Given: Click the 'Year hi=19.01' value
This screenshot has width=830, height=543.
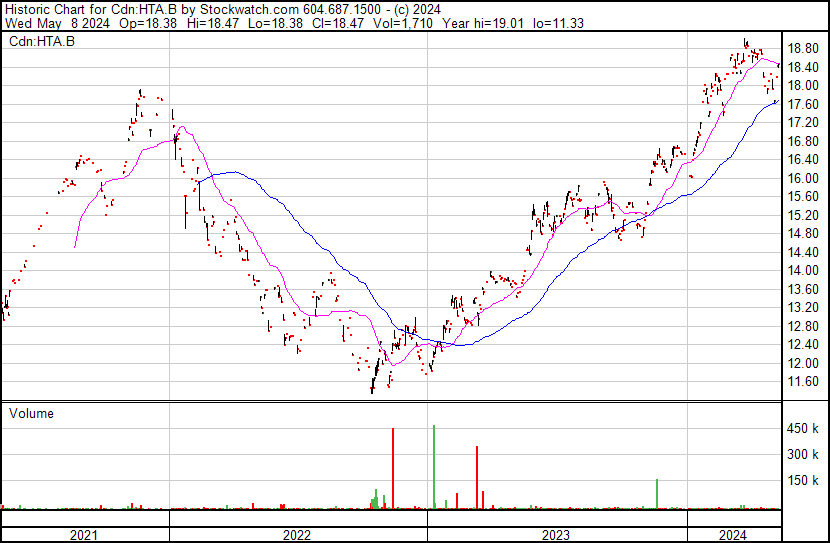Looking at the screenshot, I should pyautogui.click(x=483, y=23).
